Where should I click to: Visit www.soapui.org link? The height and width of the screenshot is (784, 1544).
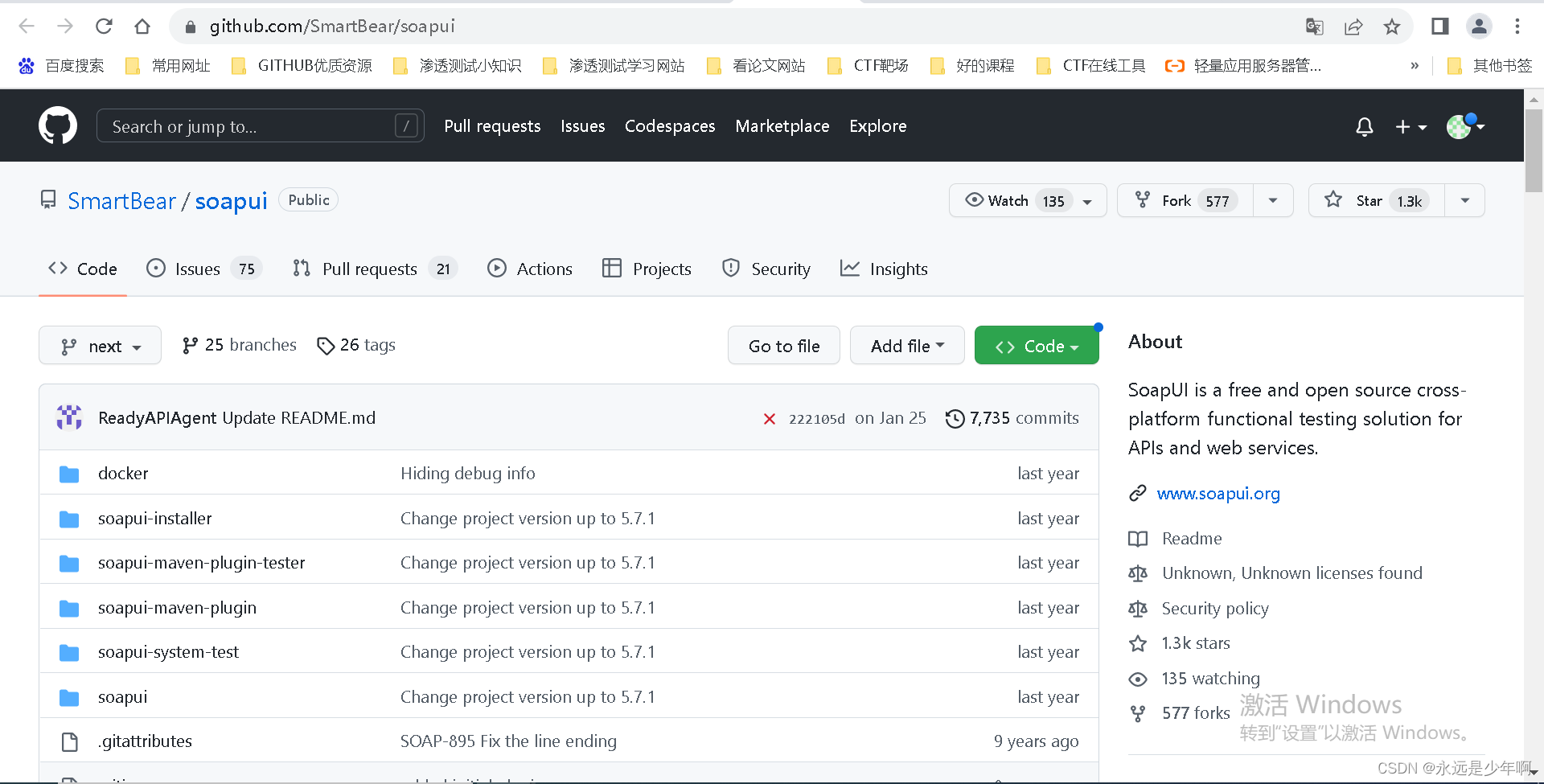1218,494
